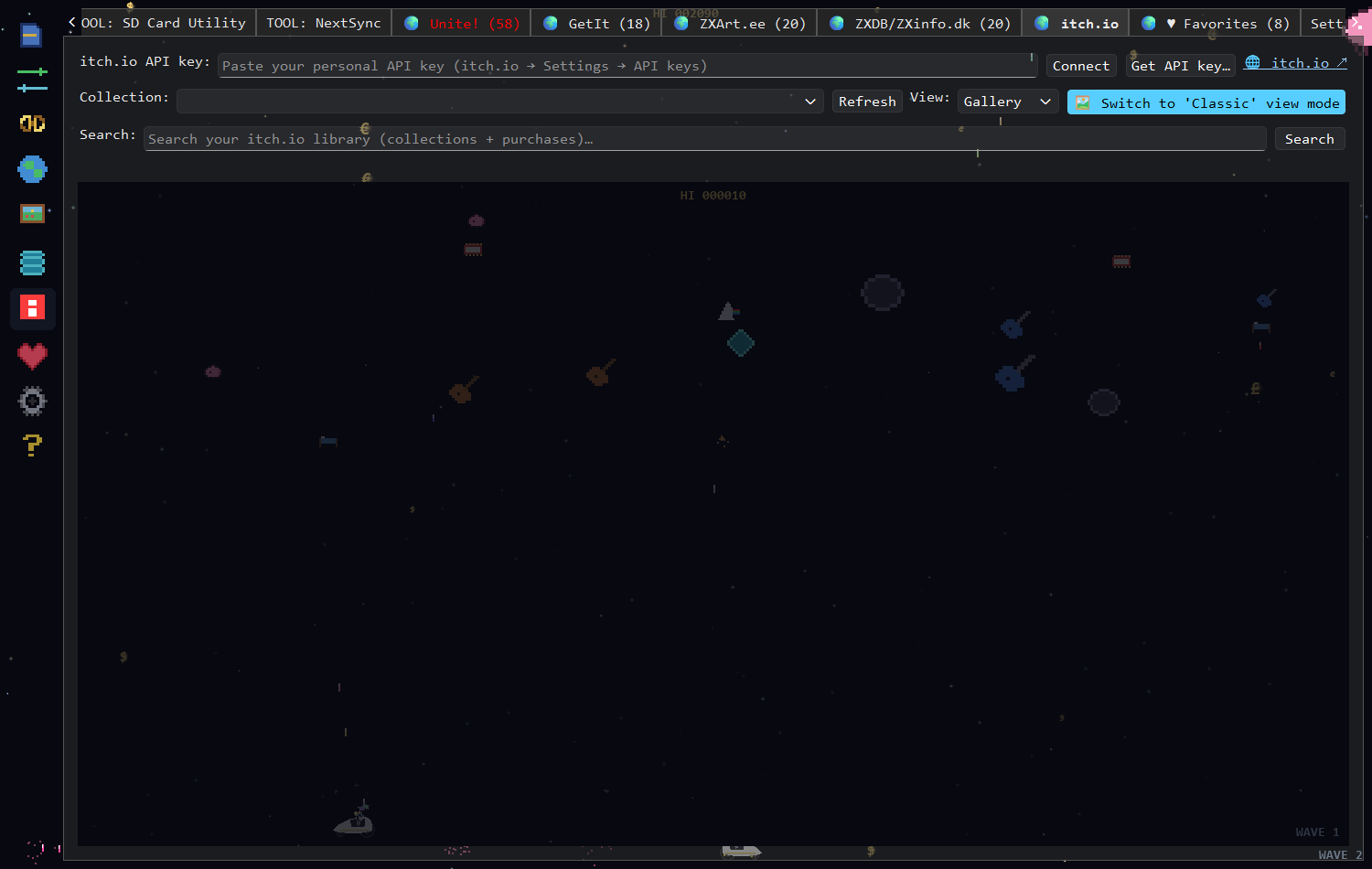The image size is (1372, 869).
Task: Click the 'View:' label
Action: click(x=929, y=97)
